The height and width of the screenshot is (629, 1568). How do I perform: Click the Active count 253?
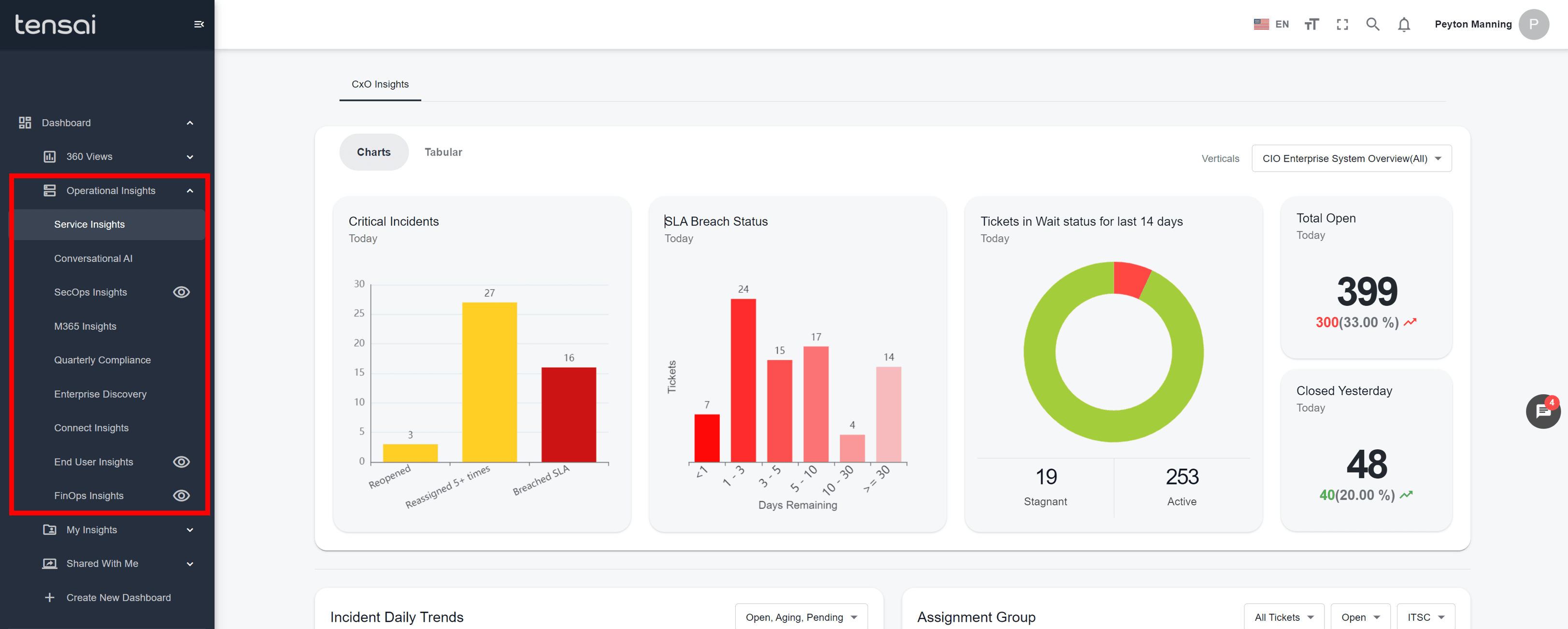pyautogui.click(x=1182, y=477)
